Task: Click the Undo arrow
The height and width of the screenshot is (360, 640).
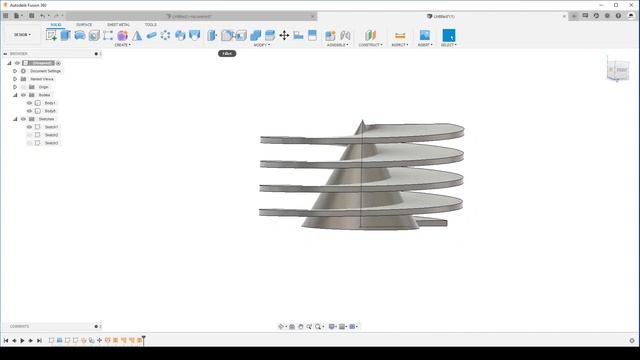Action: pyautogui.click(x=42, y=16)
